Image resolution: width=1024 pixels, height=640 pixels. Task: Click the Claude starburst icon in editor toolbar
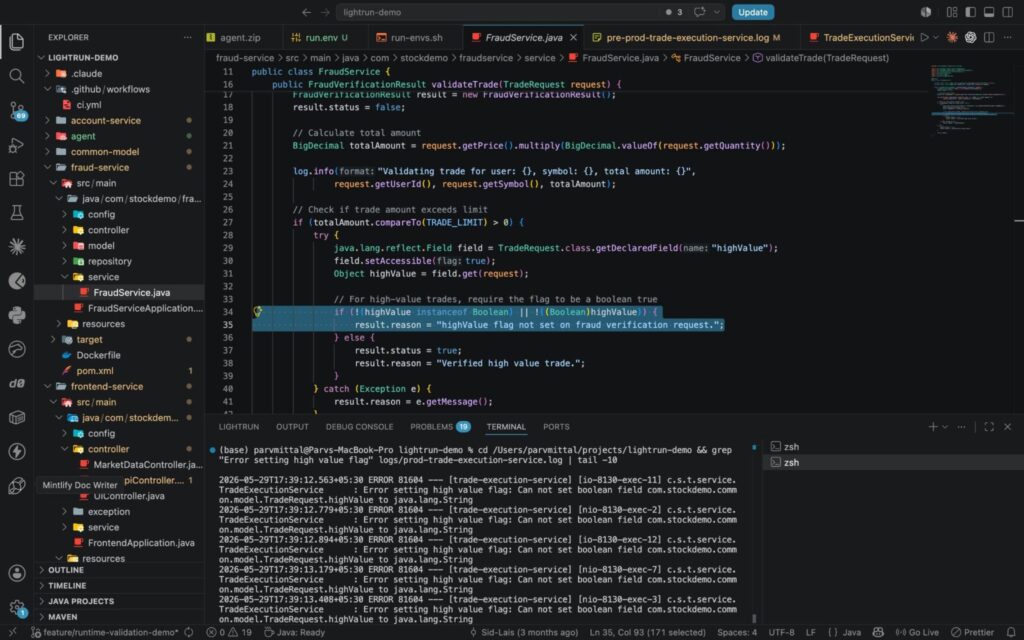(x=952, y=37)
